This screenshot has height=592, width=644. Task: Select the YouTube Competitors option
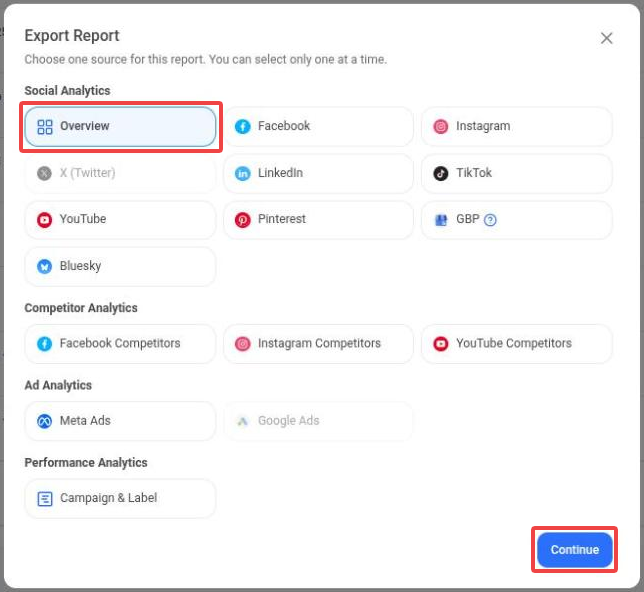pyautogui.click(x=517, y=344)
